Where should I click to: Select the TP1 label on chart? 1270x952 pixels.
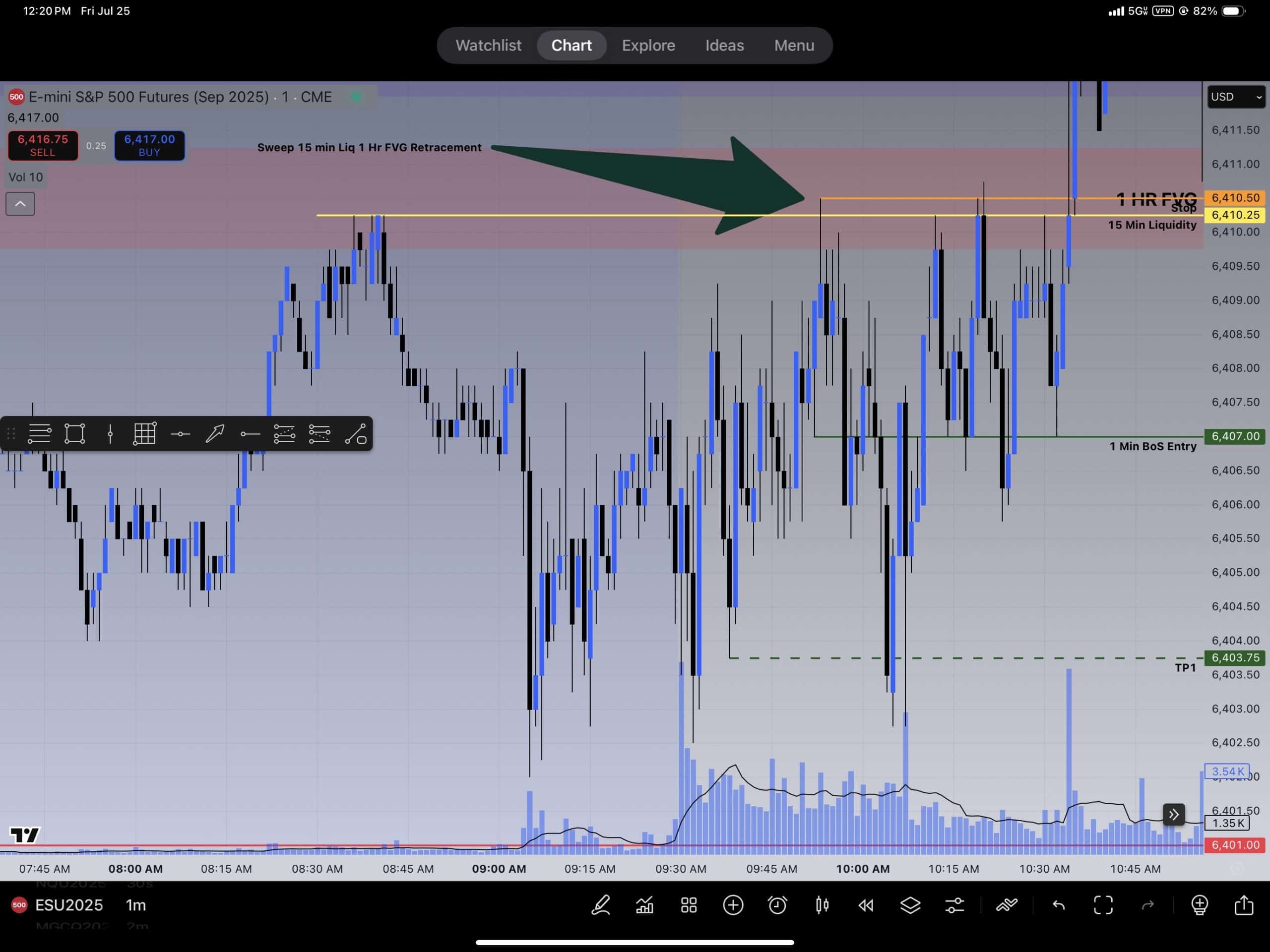click(1185, 668)
